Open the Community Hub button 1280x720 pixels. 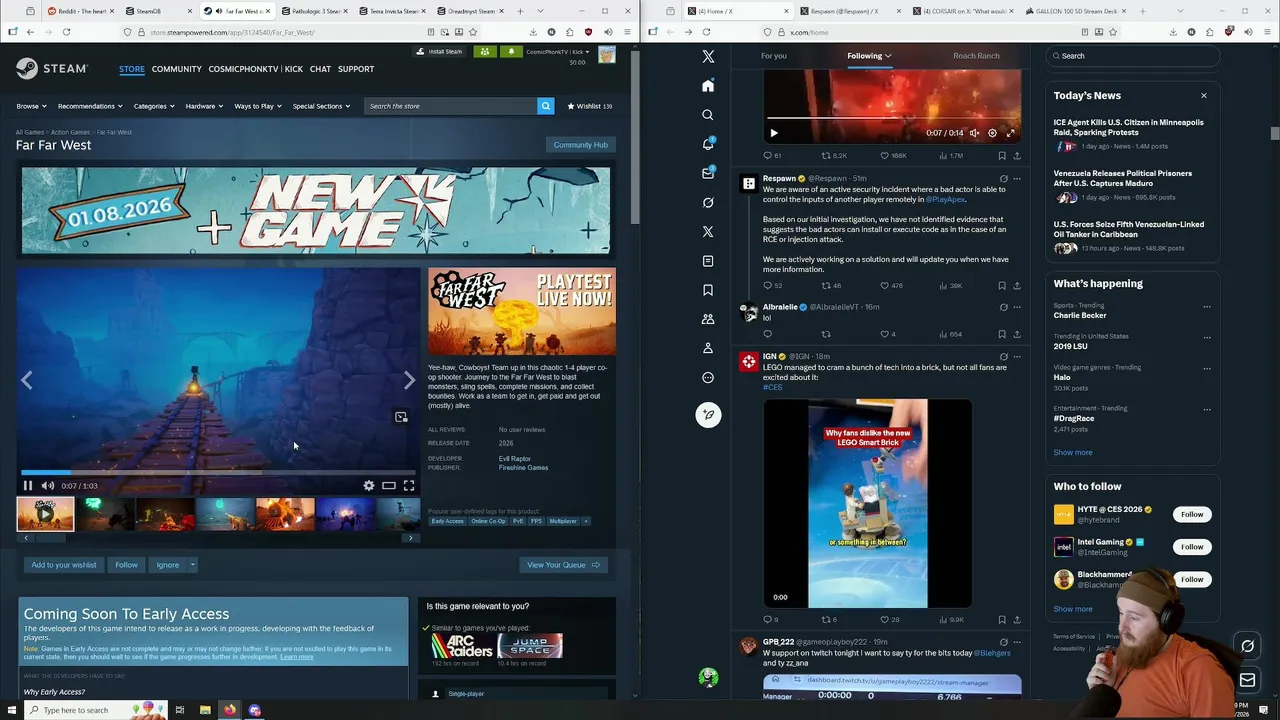tap(580, 145)
